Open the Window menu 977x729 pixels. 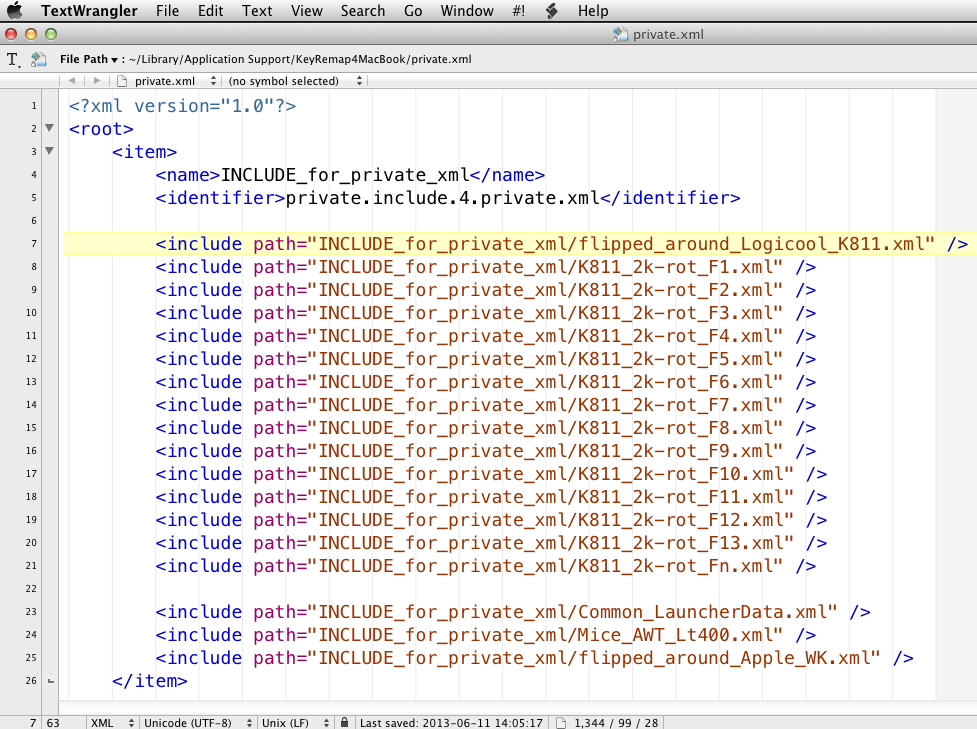(x=467, y=11)
